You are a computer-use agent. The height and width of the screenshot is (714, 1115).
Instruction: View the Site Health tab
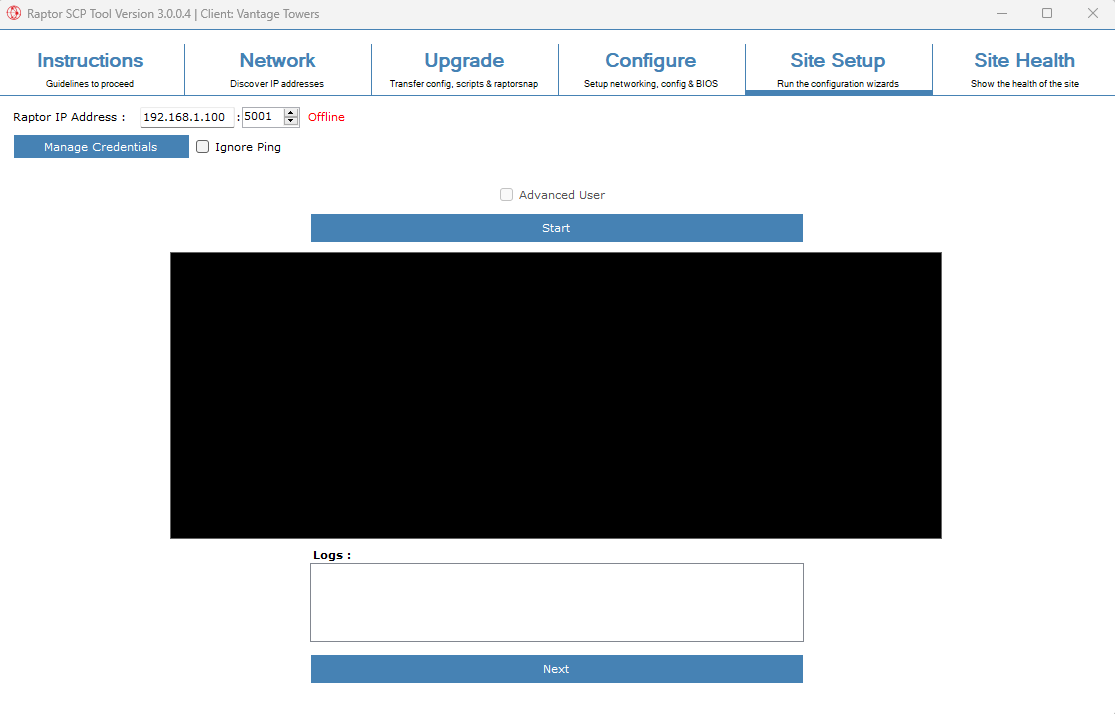[1024, 60]
